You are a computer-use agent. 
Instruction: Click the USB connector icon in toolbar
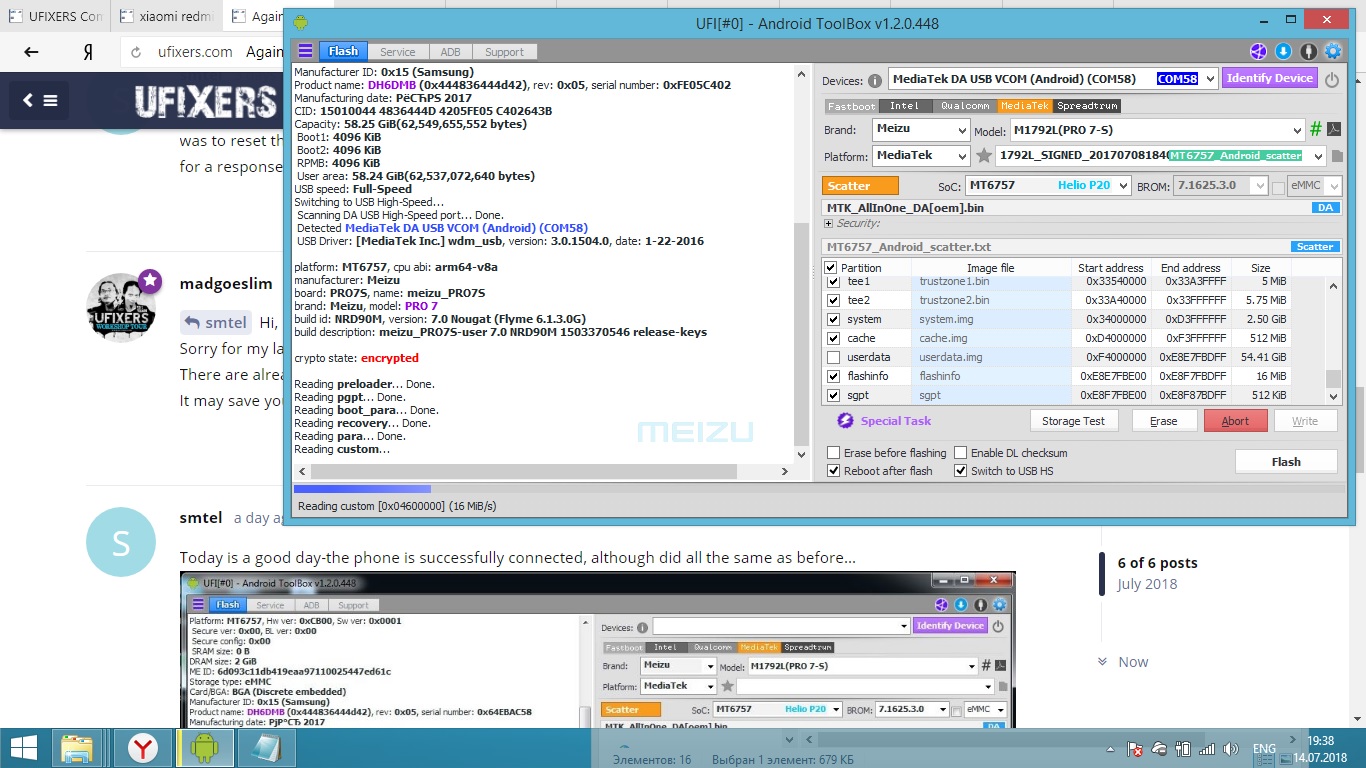click(1308, 51)
